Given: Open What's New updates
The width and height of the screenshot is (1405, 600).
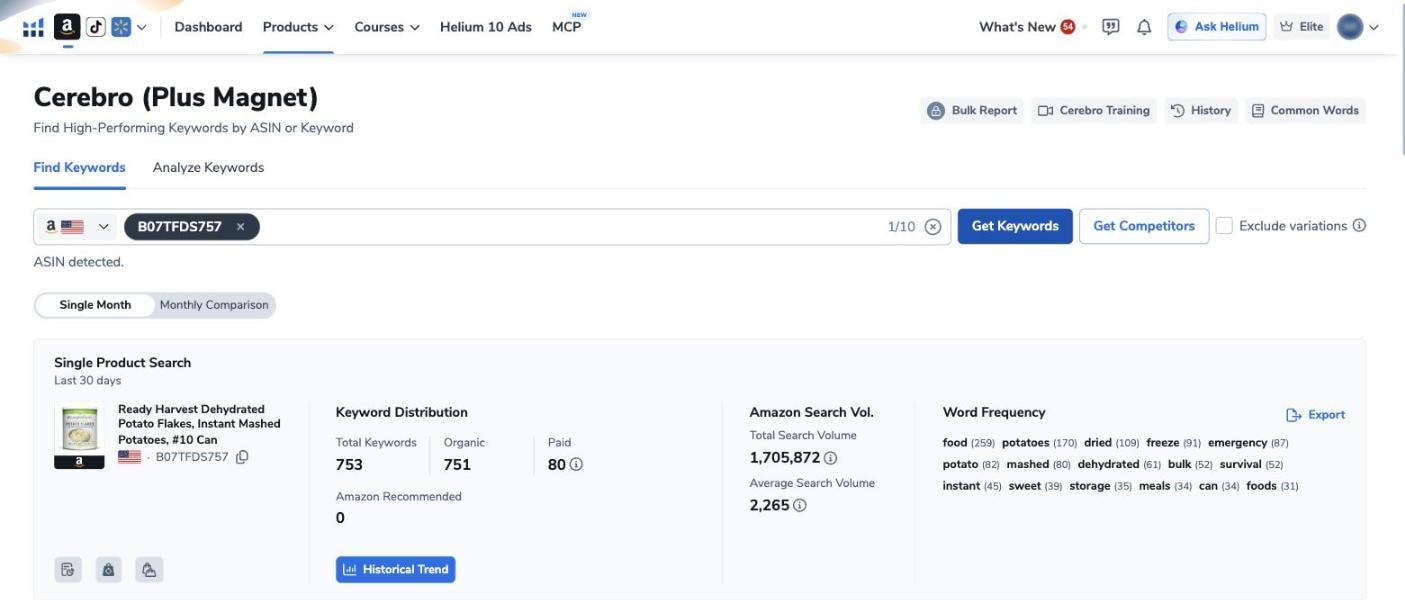Looking at the screenshot, I should [x=1017, y=27].
